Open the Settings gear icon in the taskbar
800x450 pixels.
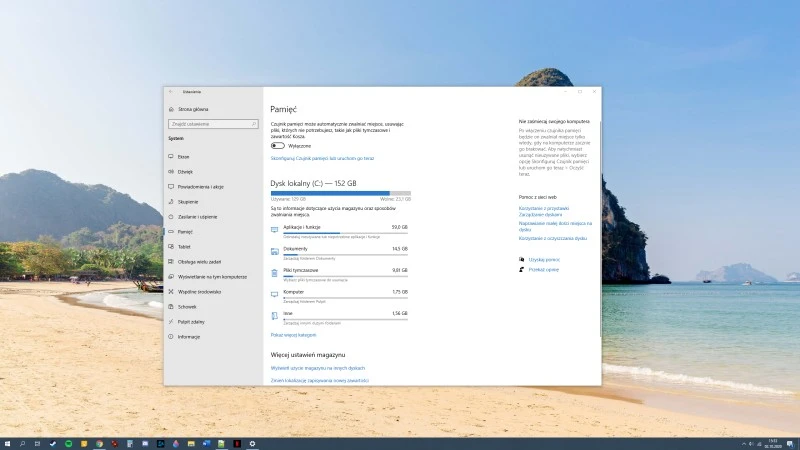pyautogui.click(x=252, y=444)
